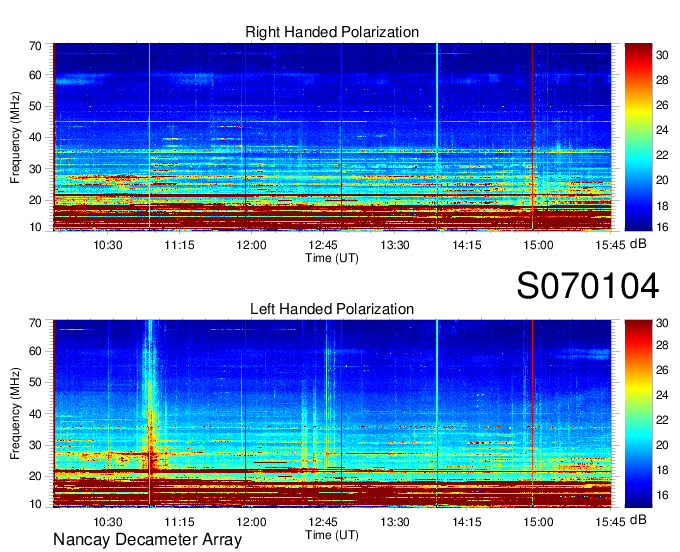Click the 14:15 time tick on the bottom plot
Screen dimensions: 680x552
click(x=467, y=522)
